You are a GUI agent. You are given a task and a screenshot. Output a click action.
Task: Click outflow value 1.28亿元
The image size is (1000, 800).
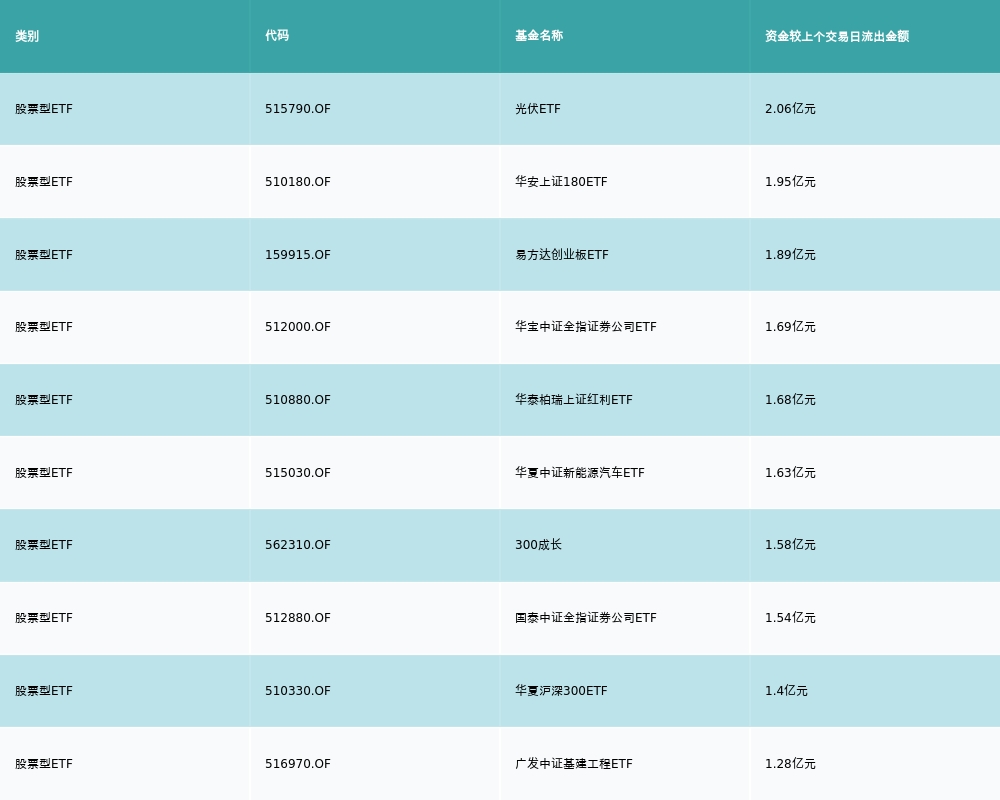point(790,764)
